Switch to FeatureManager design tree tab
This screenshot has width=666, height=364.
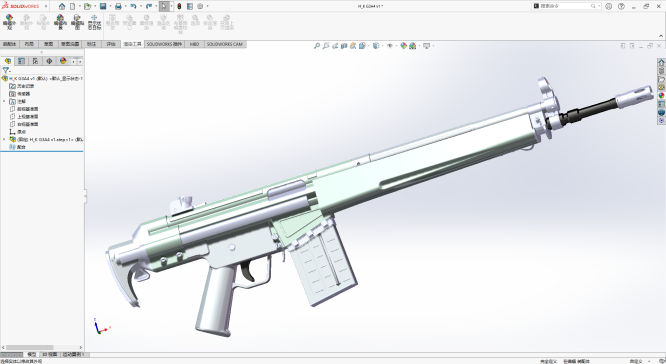[8, 61]
